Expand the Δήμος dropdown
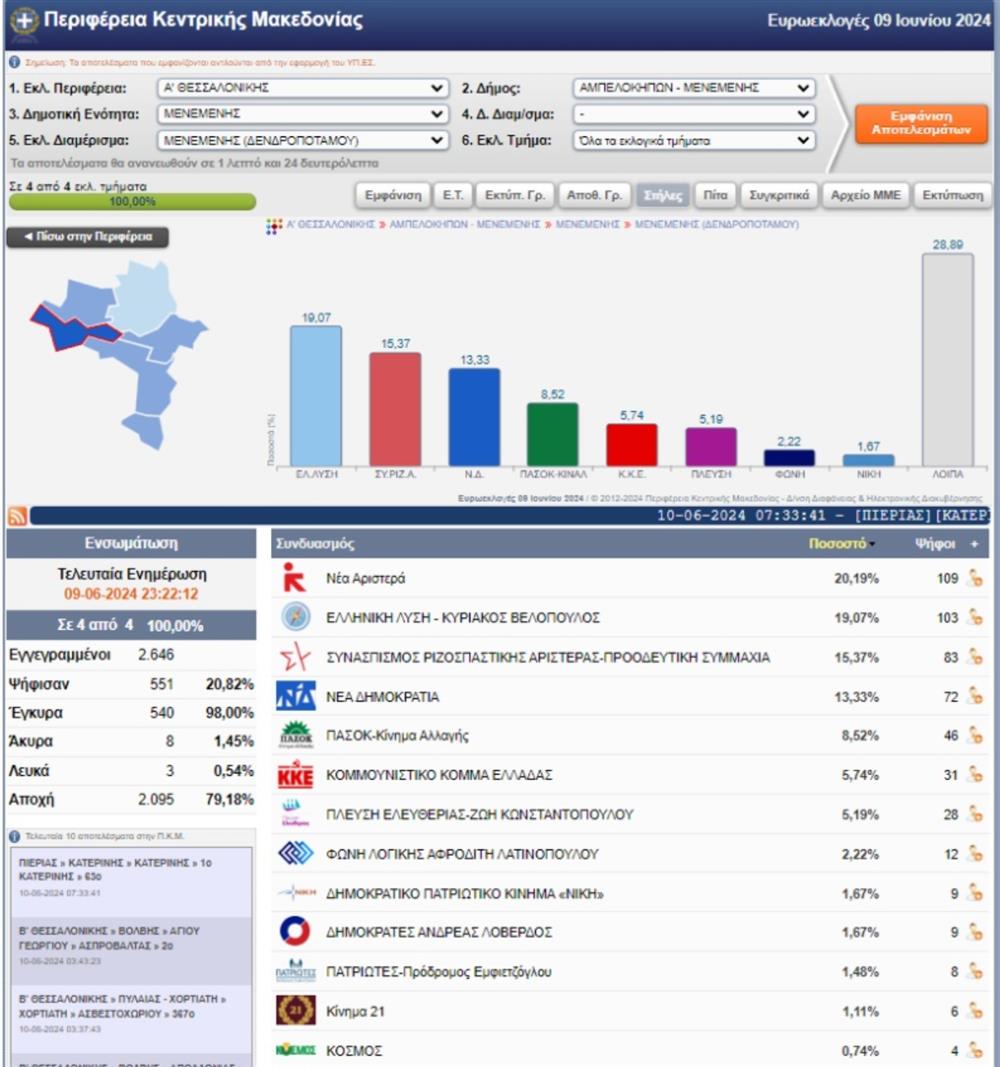The image size is (1000, 1067). point(694,88)
